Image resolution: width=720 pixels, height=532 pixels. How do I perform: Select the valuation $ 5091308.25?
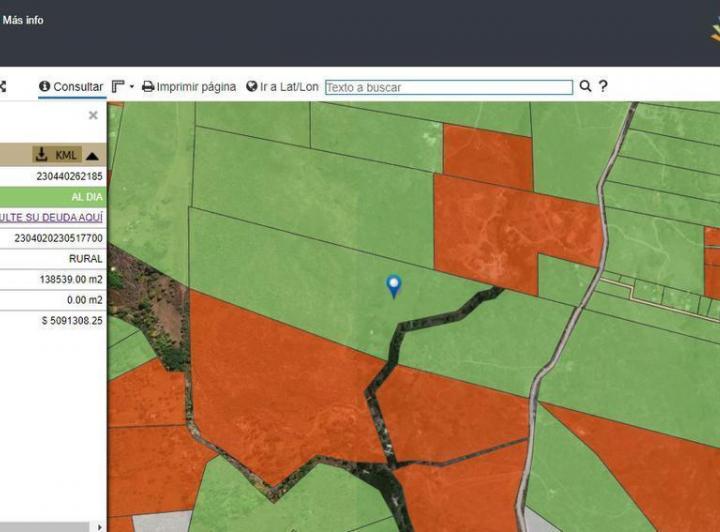[72, 321]
